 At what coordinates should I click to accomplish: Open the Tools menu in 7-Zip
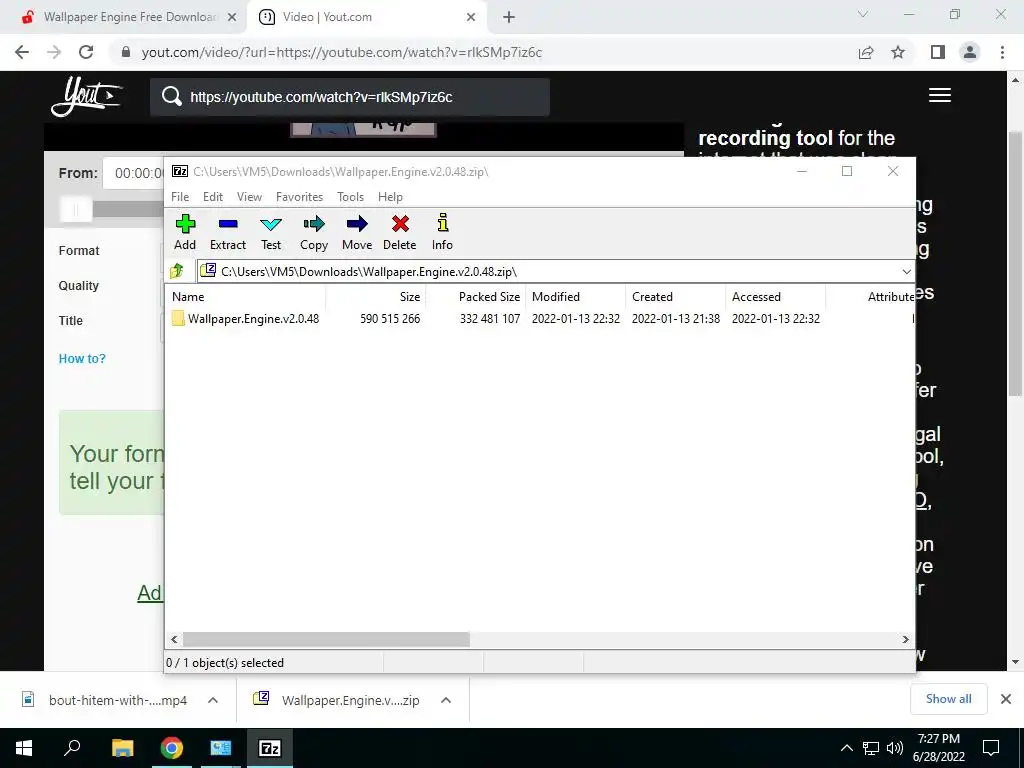click(351, 197)
